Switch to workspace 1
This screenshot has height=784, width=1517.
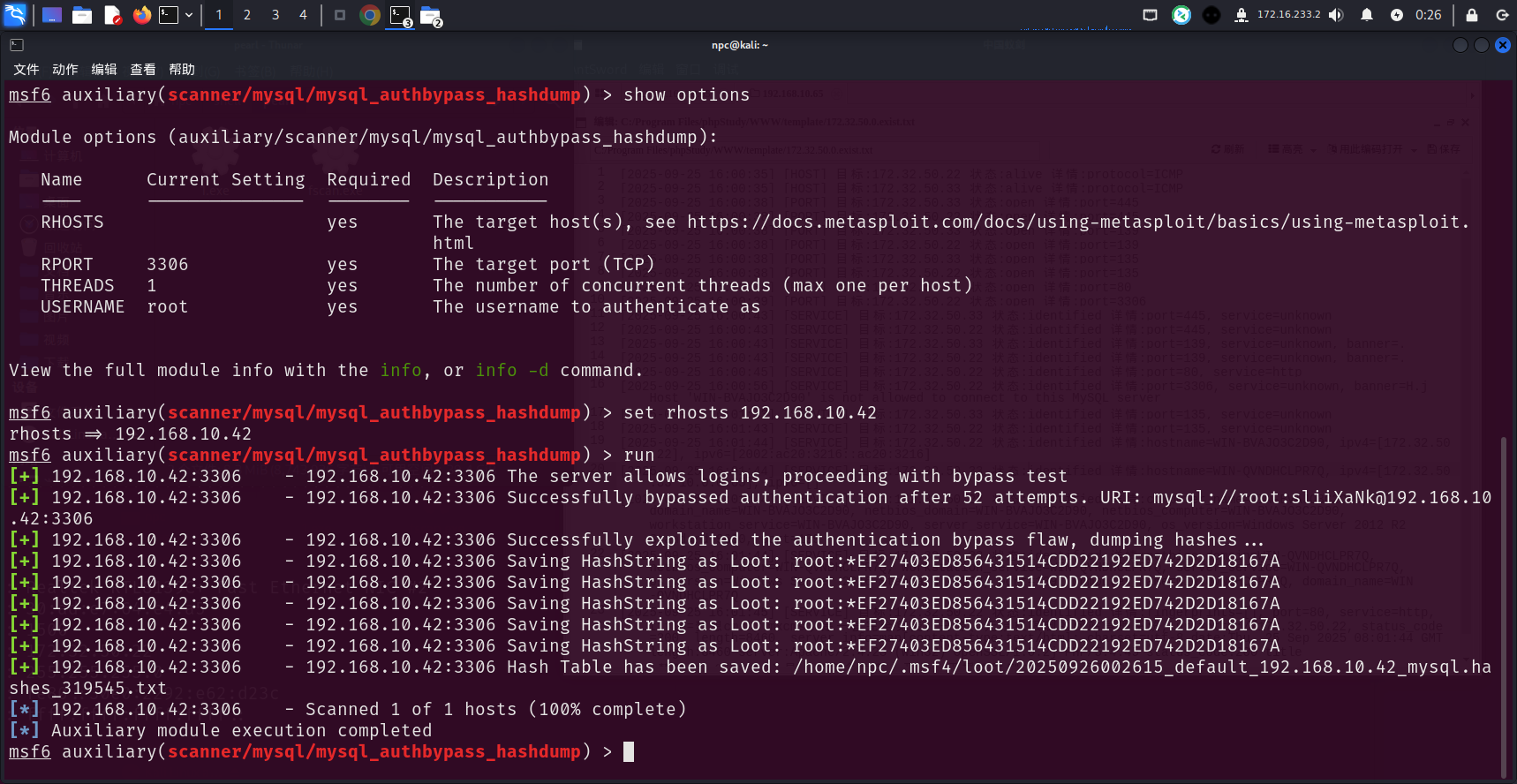(219, 15)
